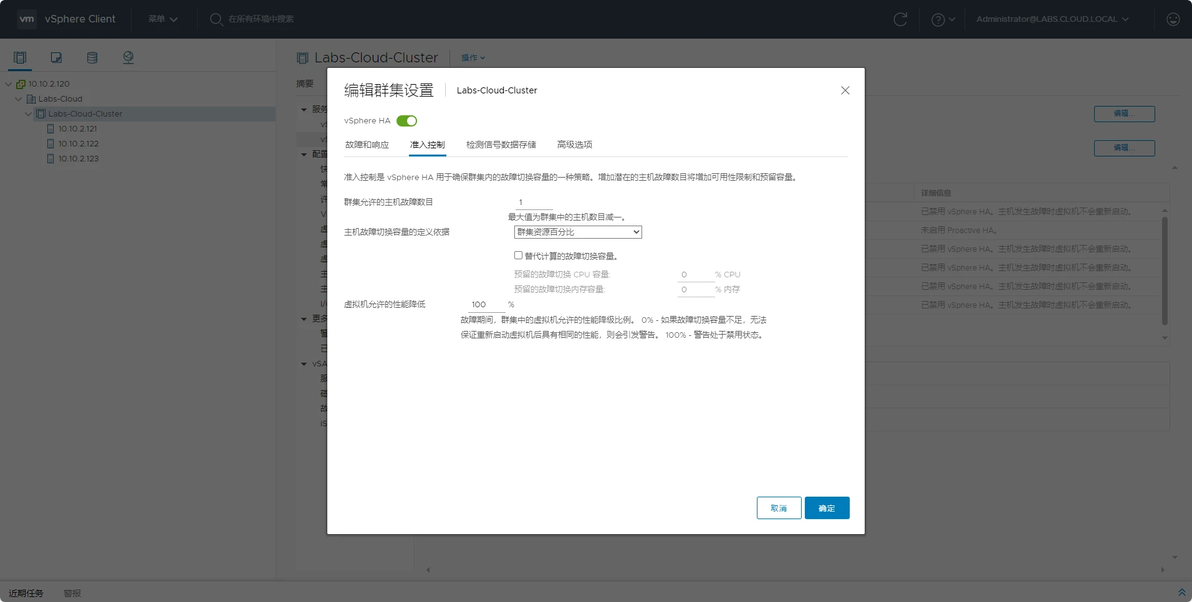Open the failover capacity definition dropdown

coord(578,232)
